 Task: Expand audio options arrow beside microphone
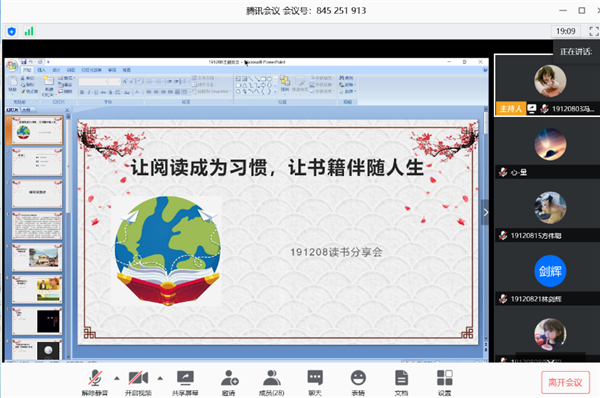(117, 378)
